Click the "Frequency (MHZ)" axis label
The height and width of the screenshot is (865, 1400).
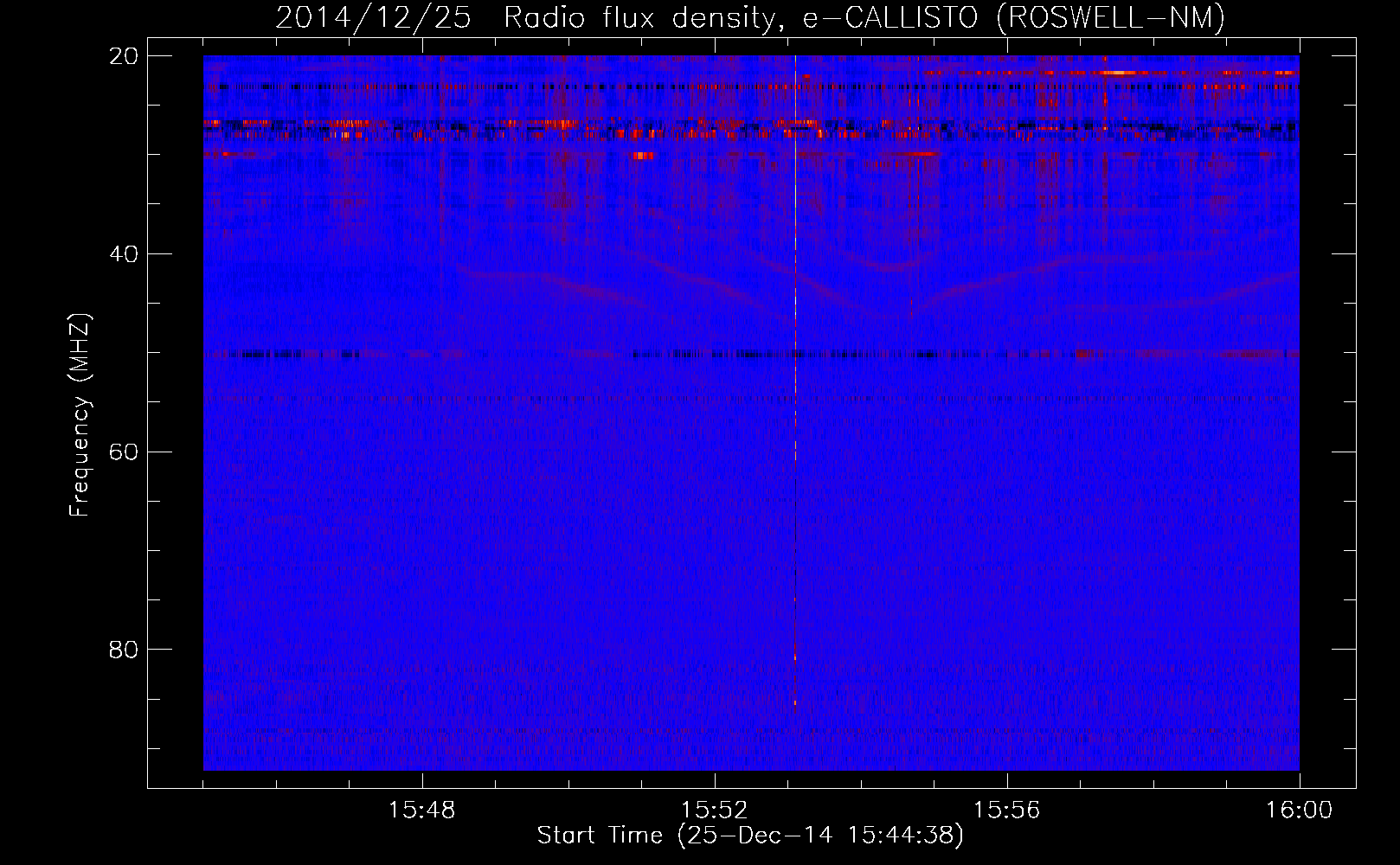pos(80,415)
